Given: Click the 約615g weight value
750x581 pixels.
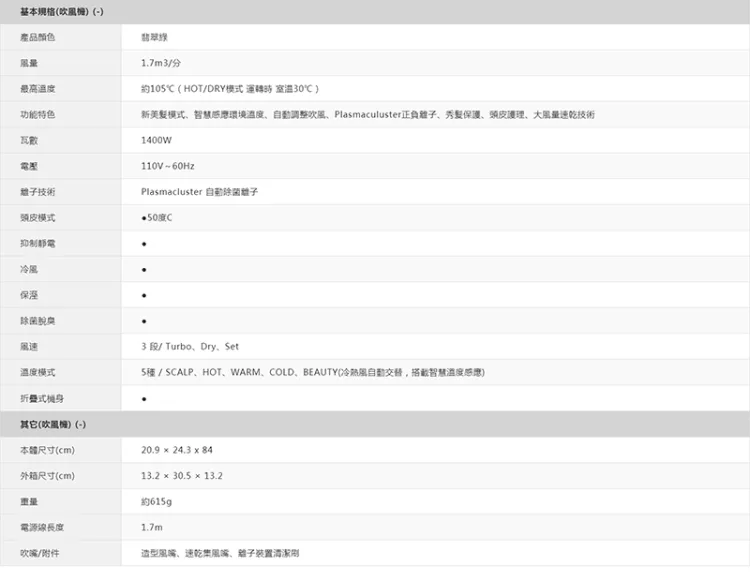Looking at the screenshot, I should [157, 501].
